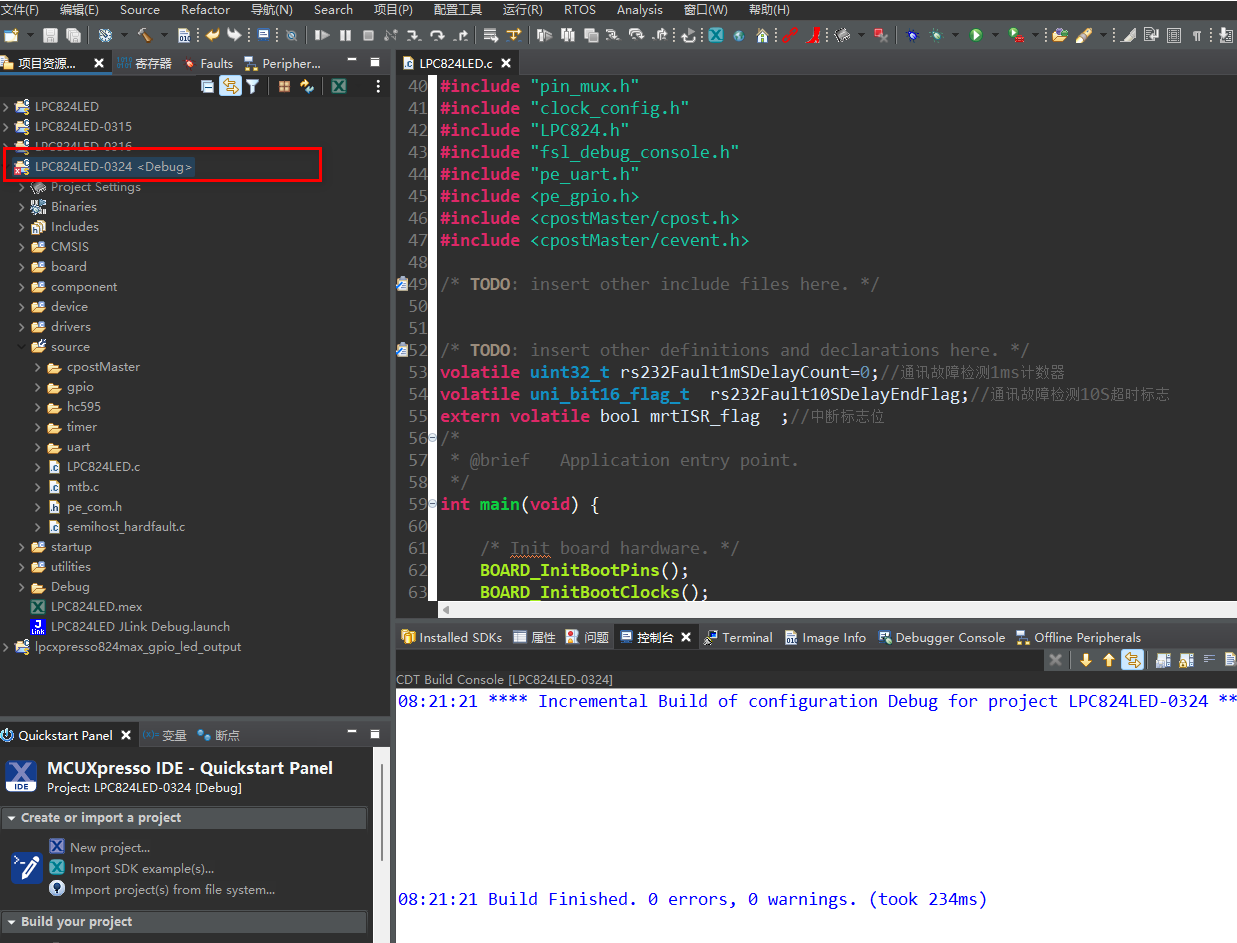The image size is (1237, 943).
Task: Switch to the Offline Peripherals tab
Action: tap(1078, 637)
